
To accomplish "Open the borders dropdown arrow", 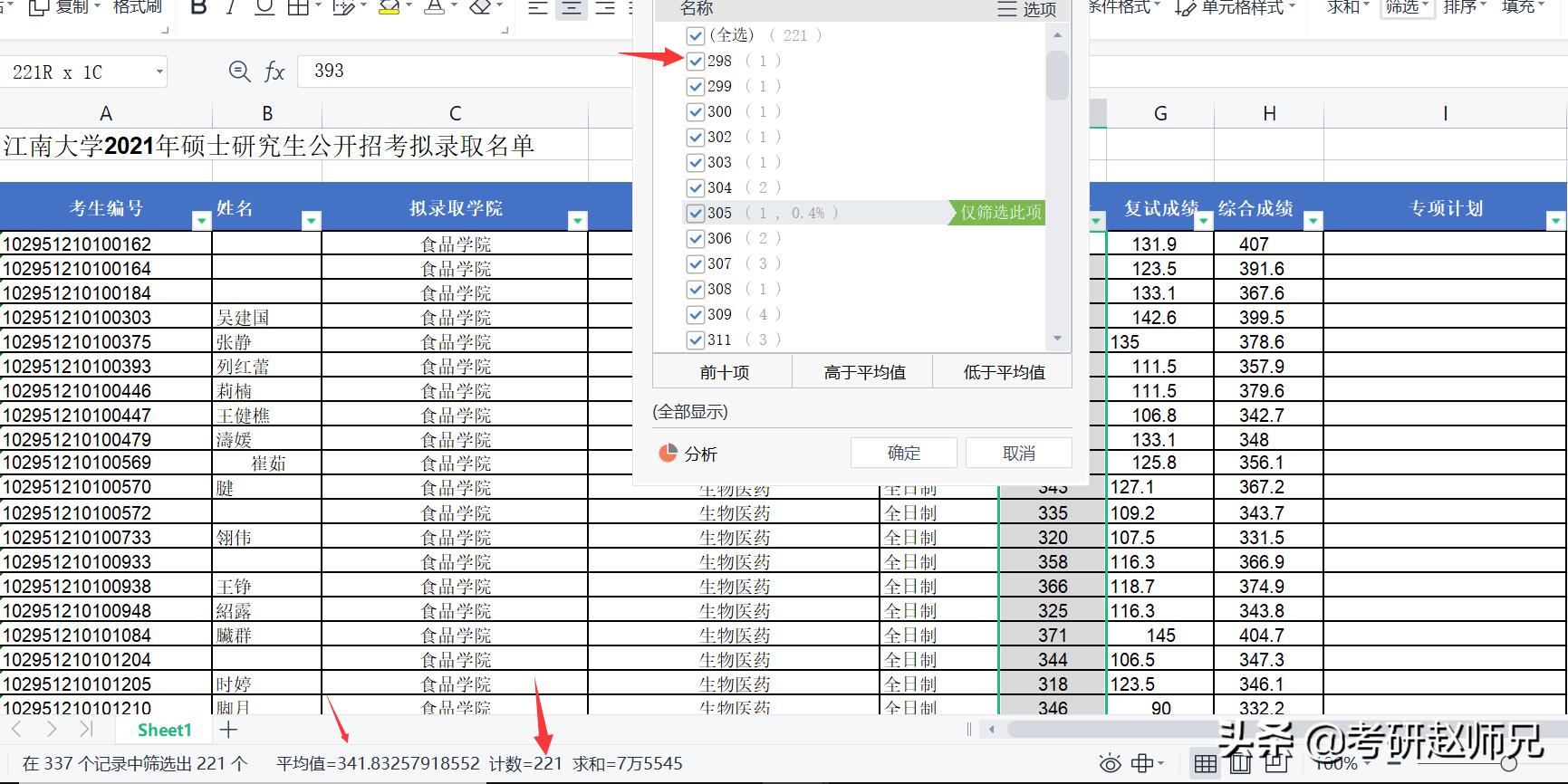I will [x=318, y=7].
